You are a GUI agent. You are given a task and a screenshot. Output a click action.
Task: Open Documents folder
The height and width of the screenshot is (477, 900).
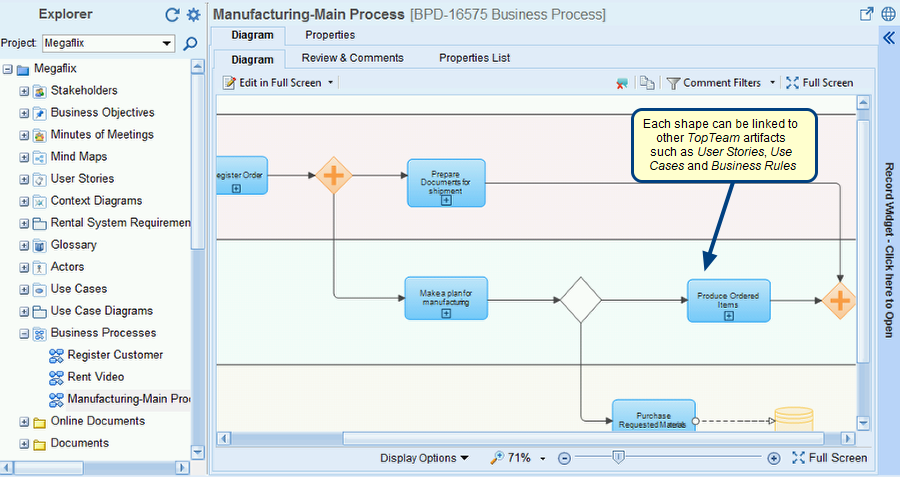pos(79,443)
